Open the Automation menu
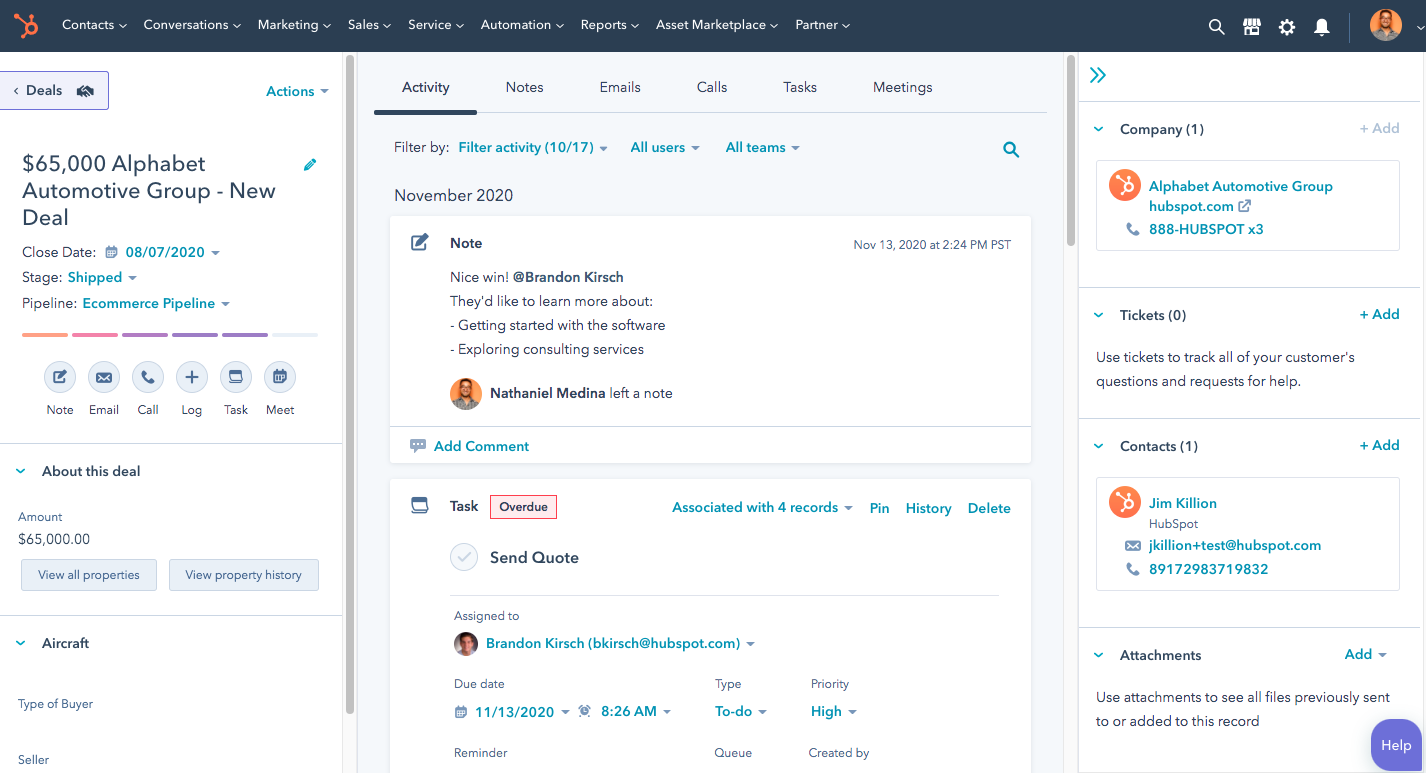The width and height of the screenshot is (1426, 773). [521, 24]
